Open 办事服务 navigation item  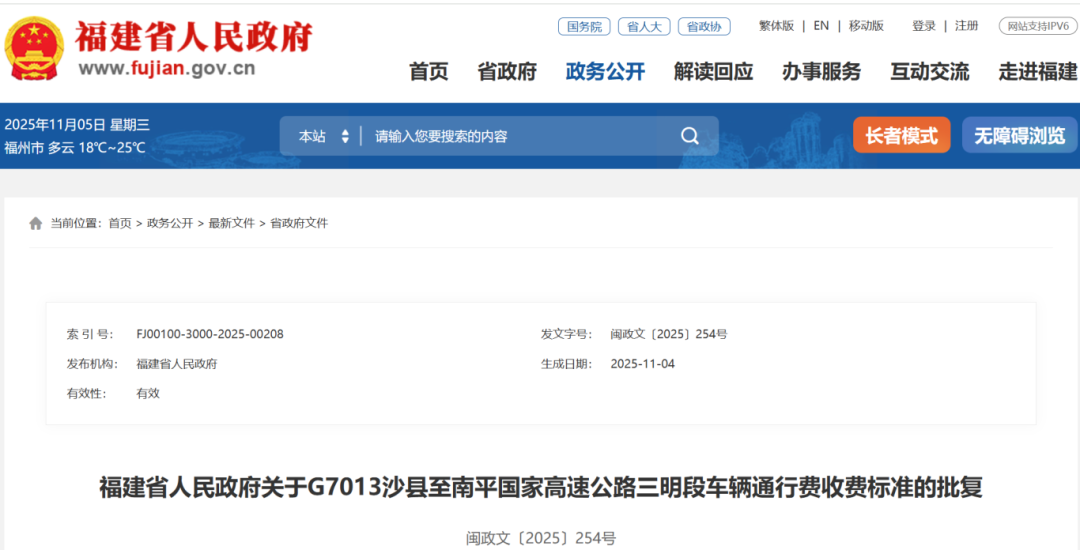point(821,72)
